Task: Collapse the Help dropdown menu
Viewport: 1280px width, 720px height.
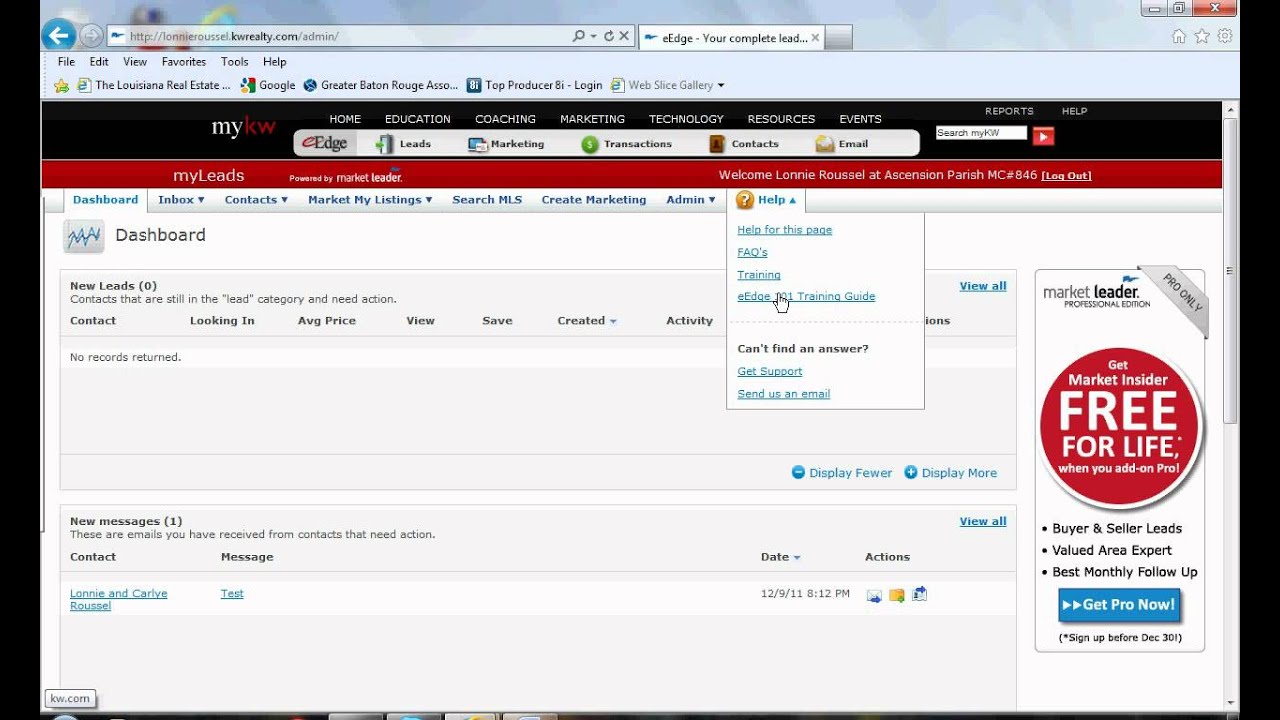Action: [x=767, y=200]
